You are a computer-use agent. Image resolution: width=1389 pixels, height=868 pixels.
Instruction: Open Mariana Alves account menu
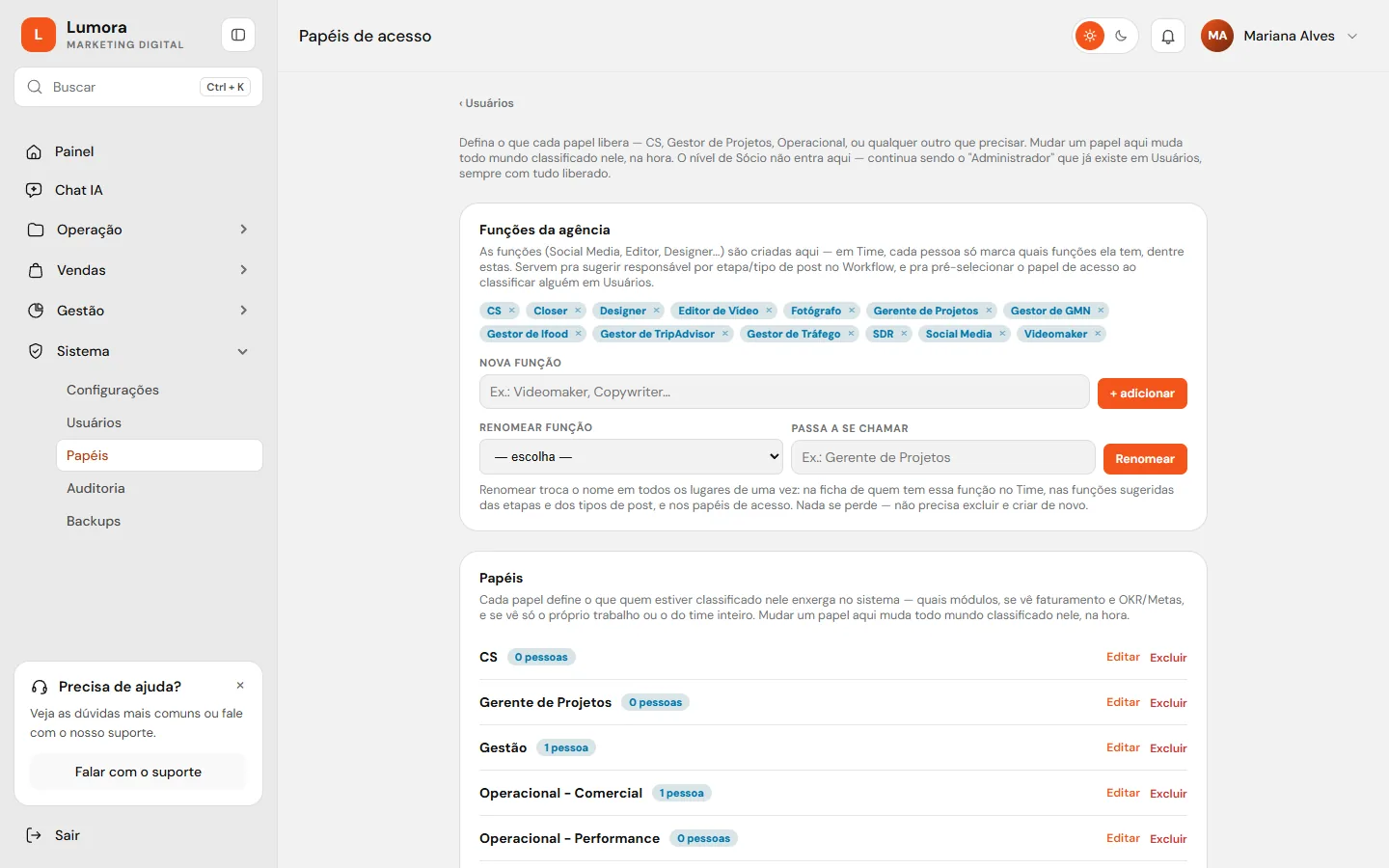pyautogui.click(x=1280, y=36)
